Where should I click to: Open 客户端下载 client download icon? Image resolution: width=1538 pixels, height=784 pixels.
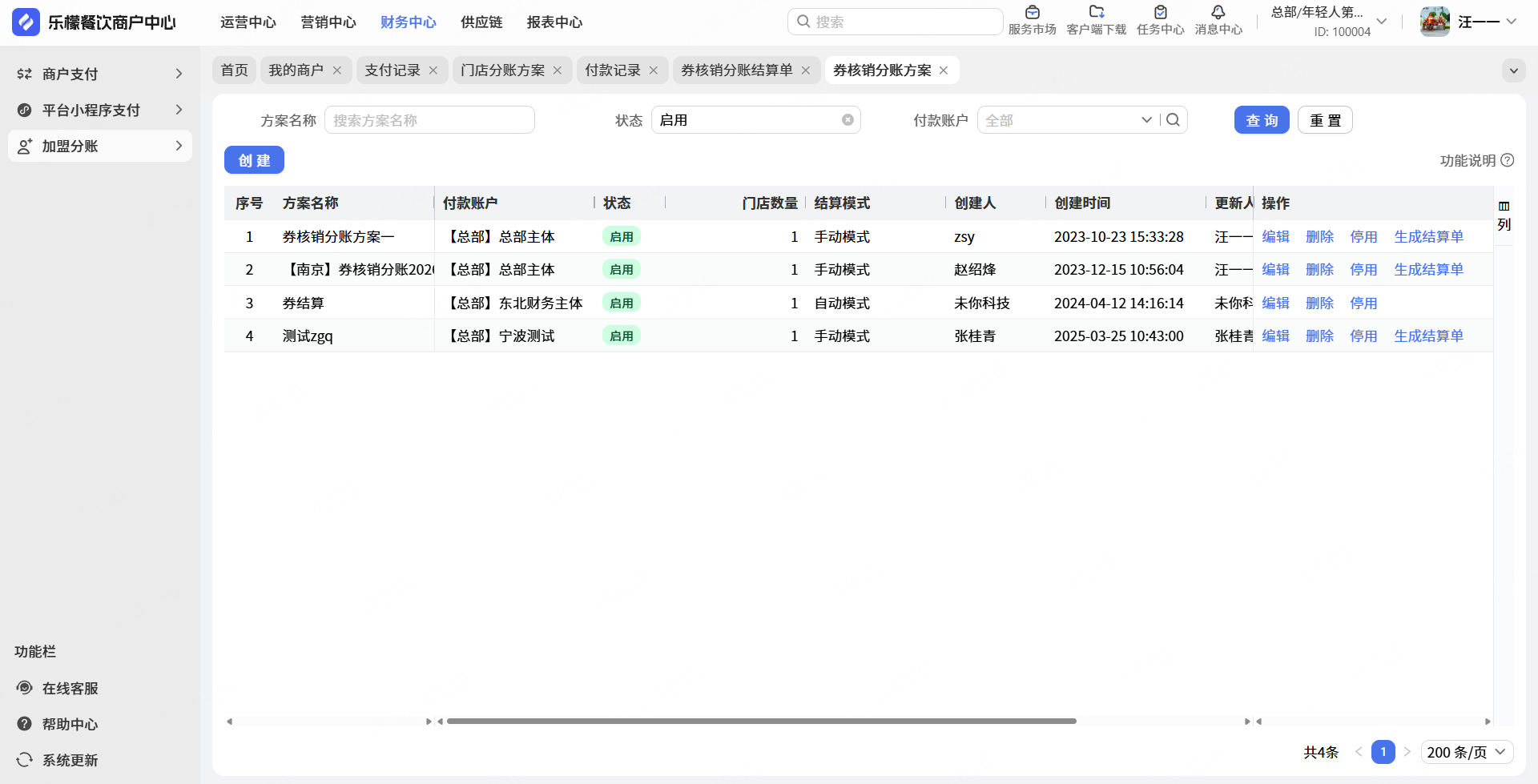pyautogui.click(x=1097, y=12)
